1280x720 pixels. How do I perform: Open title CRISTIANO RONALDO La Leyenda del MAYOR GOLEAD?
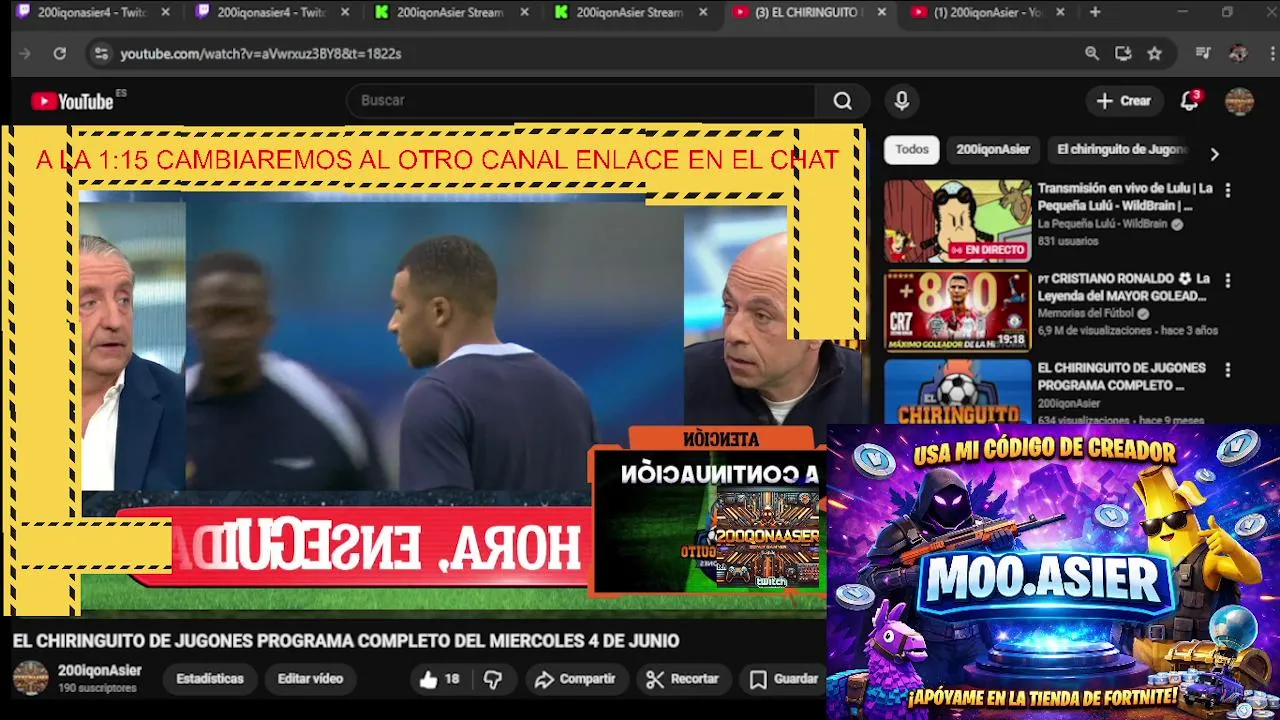point(1125,287)
